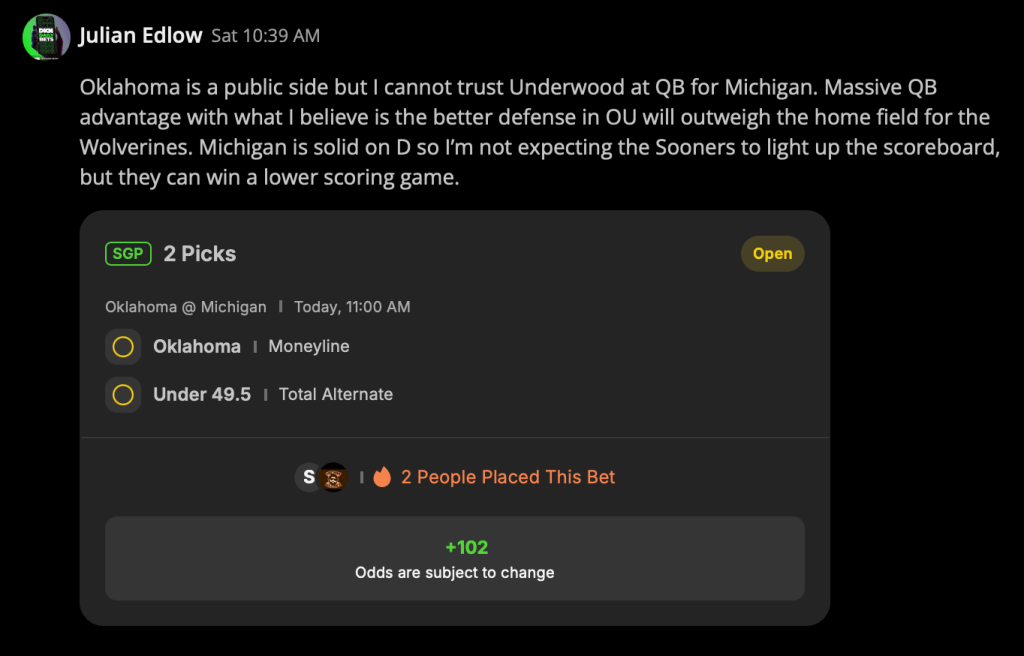Select the Under 49.5 pick label
The height and width of the screenshot is (656, 1024).
pos(202,395)
